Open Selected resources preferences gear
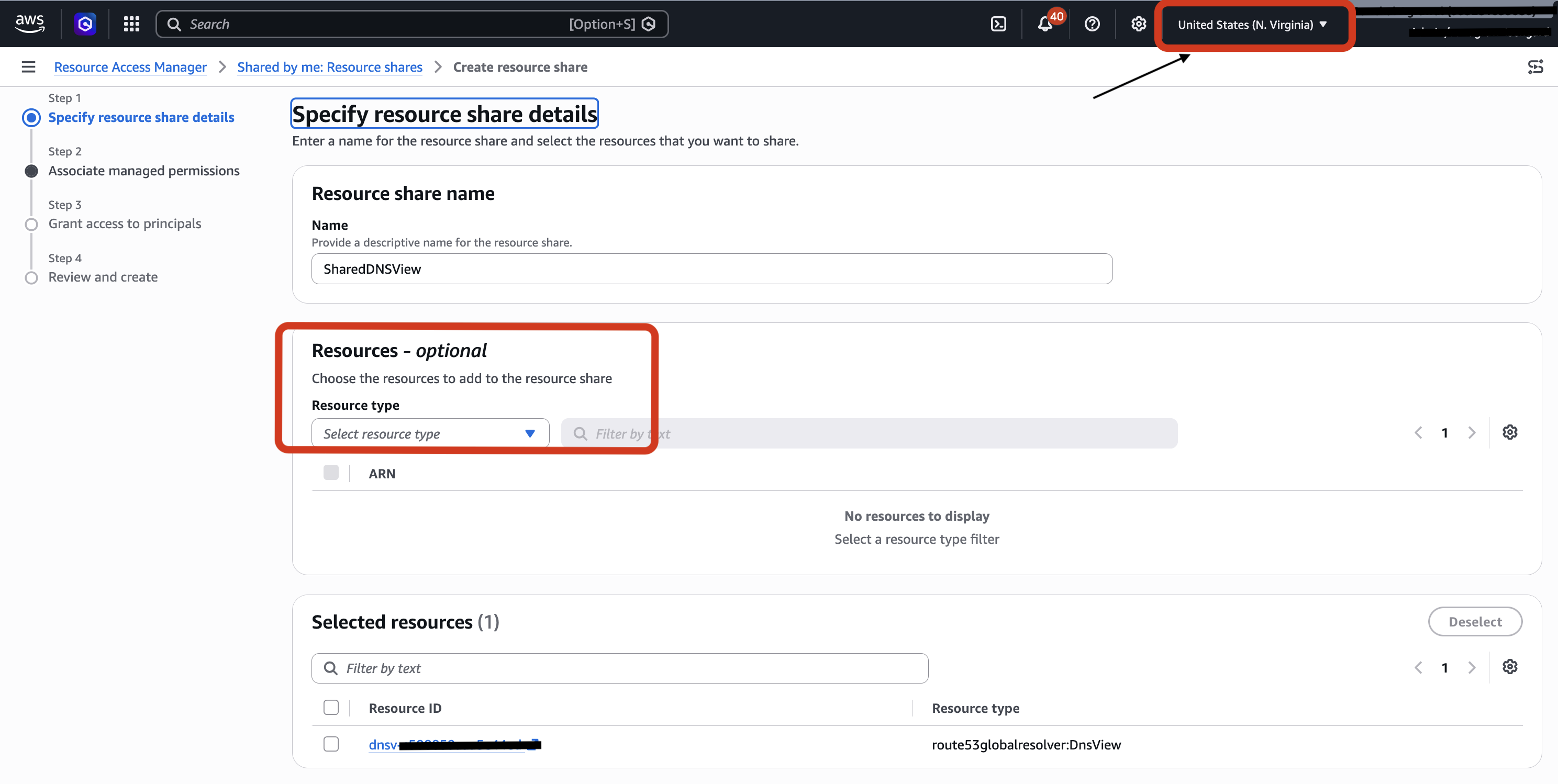This screenshot has height=784, width=1558. point(1510,667)
